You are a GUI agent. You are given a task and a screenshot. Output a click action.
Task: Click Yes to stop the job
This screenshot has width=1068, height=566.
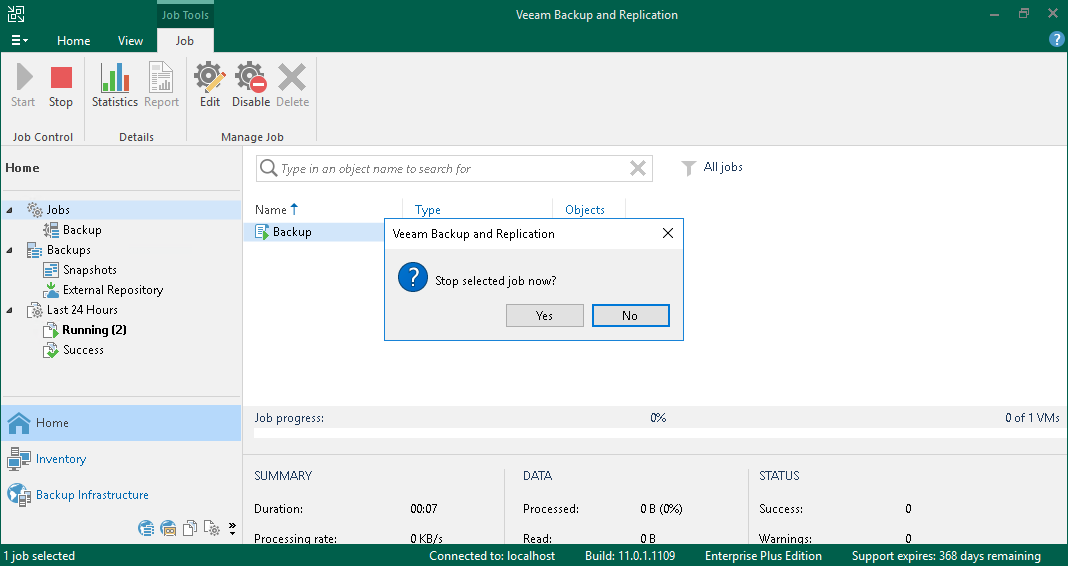click(x=544, y=315)
